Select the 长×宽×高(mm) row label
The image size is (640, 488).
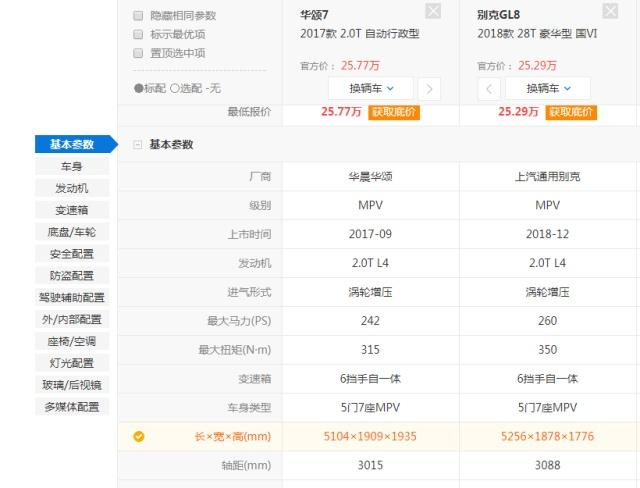233,437
